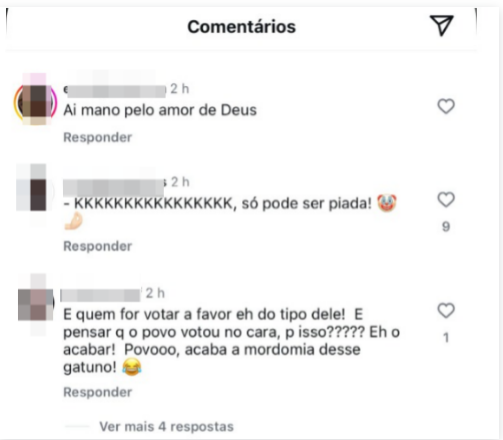The image size is (503, 440).
Task: View the 9 likes count
Action: [x=446, y=227]
